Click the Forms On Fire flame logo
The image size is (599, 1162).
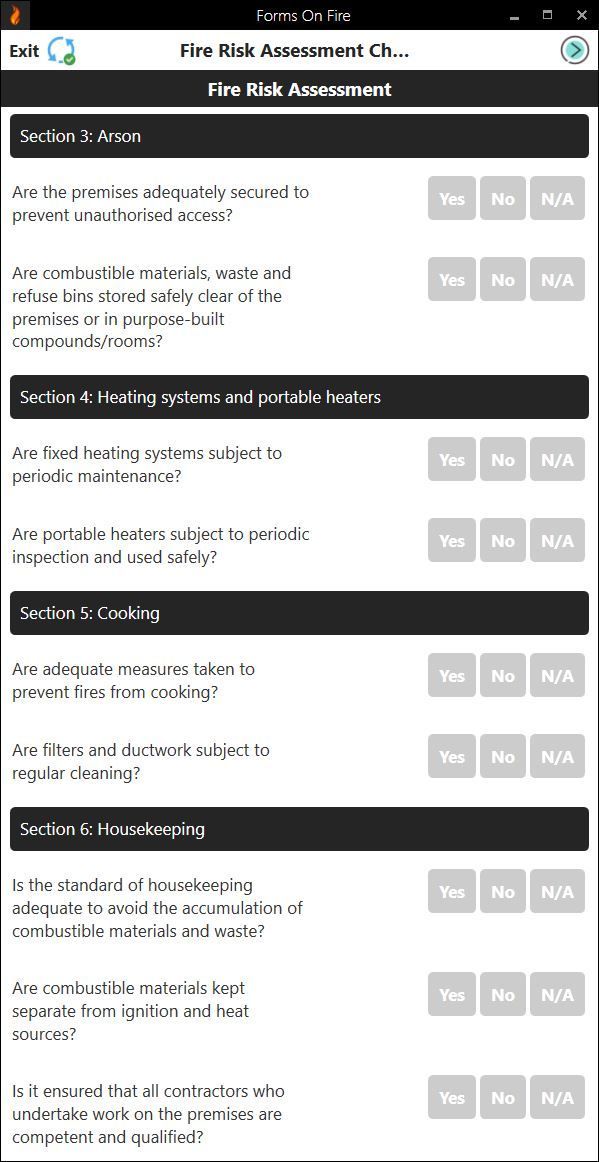[16, 15]
